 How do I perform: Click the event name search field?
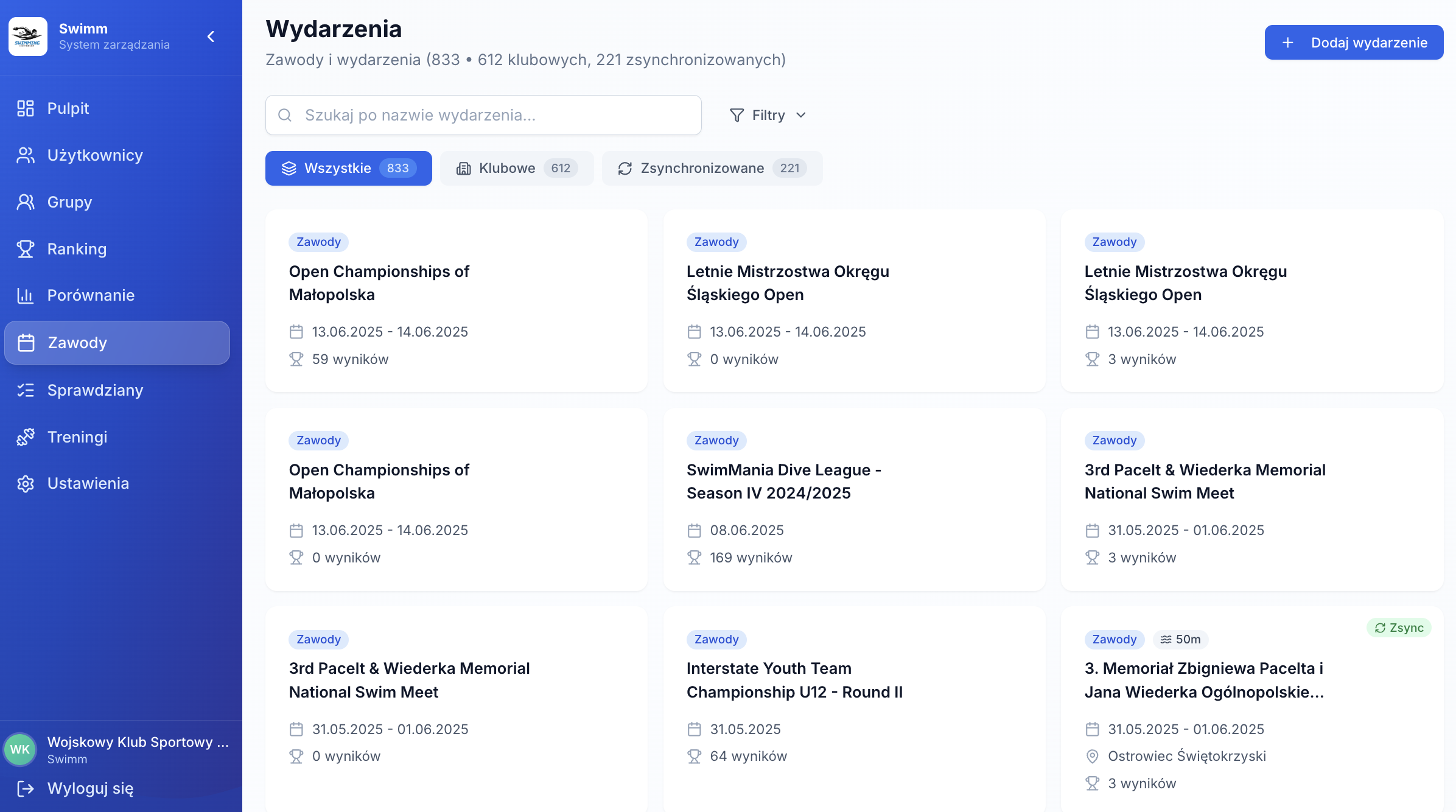[483, 114]
